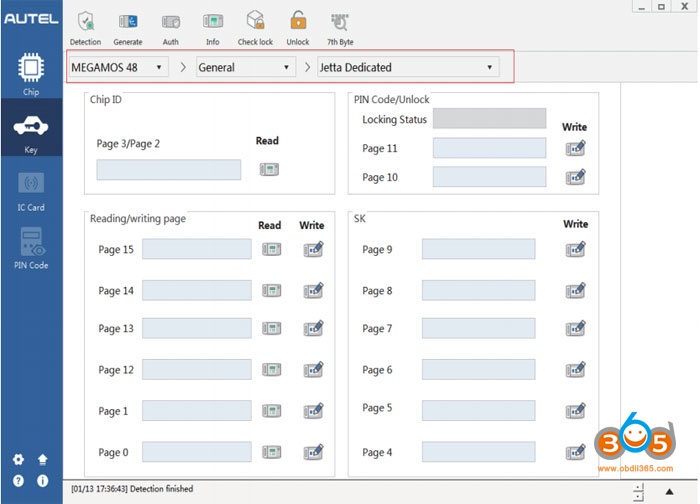Open the 7th Byte tool
The height and width of the screenshot is (504, 700).
(x=340, y=29)
